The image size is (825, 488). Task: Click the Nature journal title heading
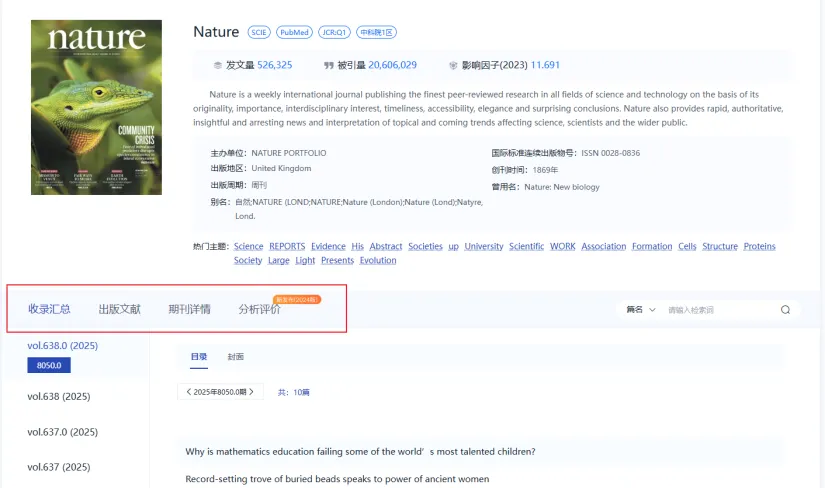216,32
